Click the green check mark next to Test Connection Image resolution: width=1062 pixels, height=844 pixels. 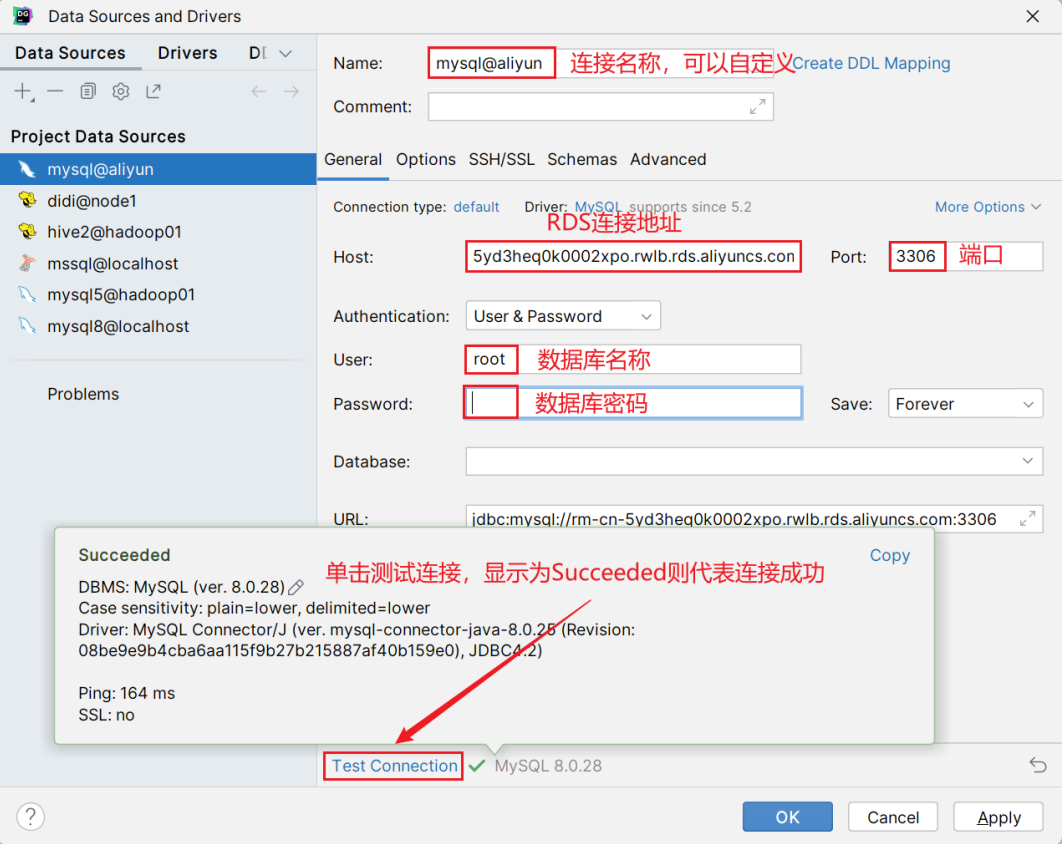pos(477,765)
